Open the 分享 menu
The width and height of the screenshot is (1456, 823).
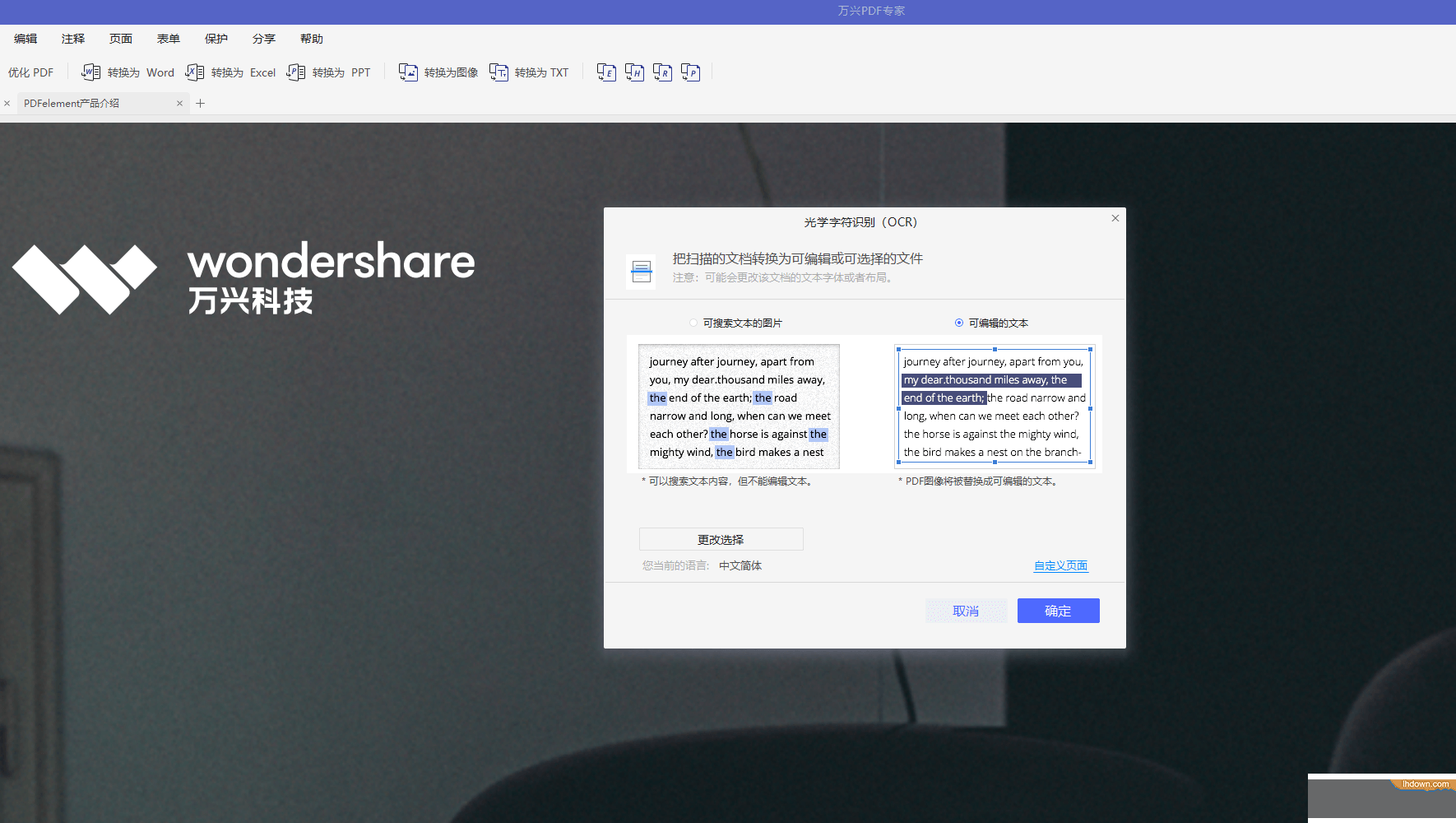point(264,39)
